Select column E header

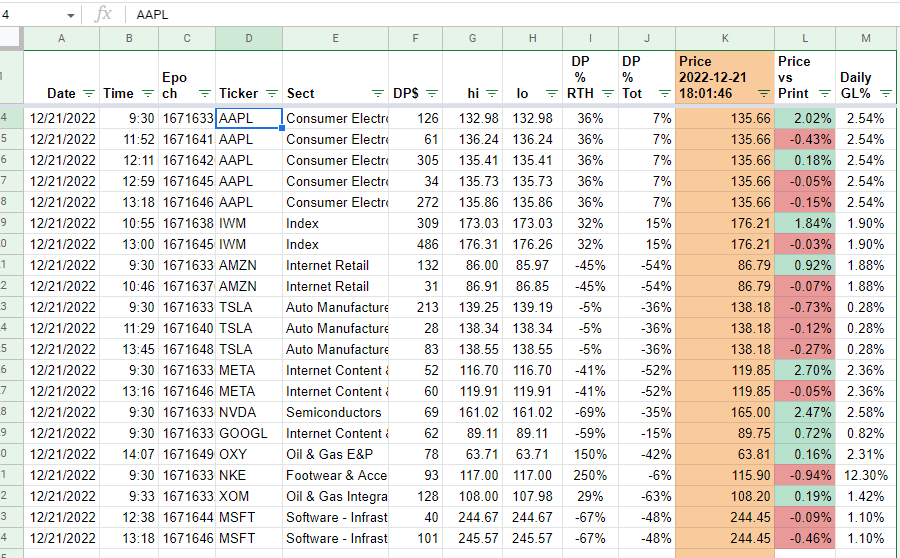pos(335,38)
